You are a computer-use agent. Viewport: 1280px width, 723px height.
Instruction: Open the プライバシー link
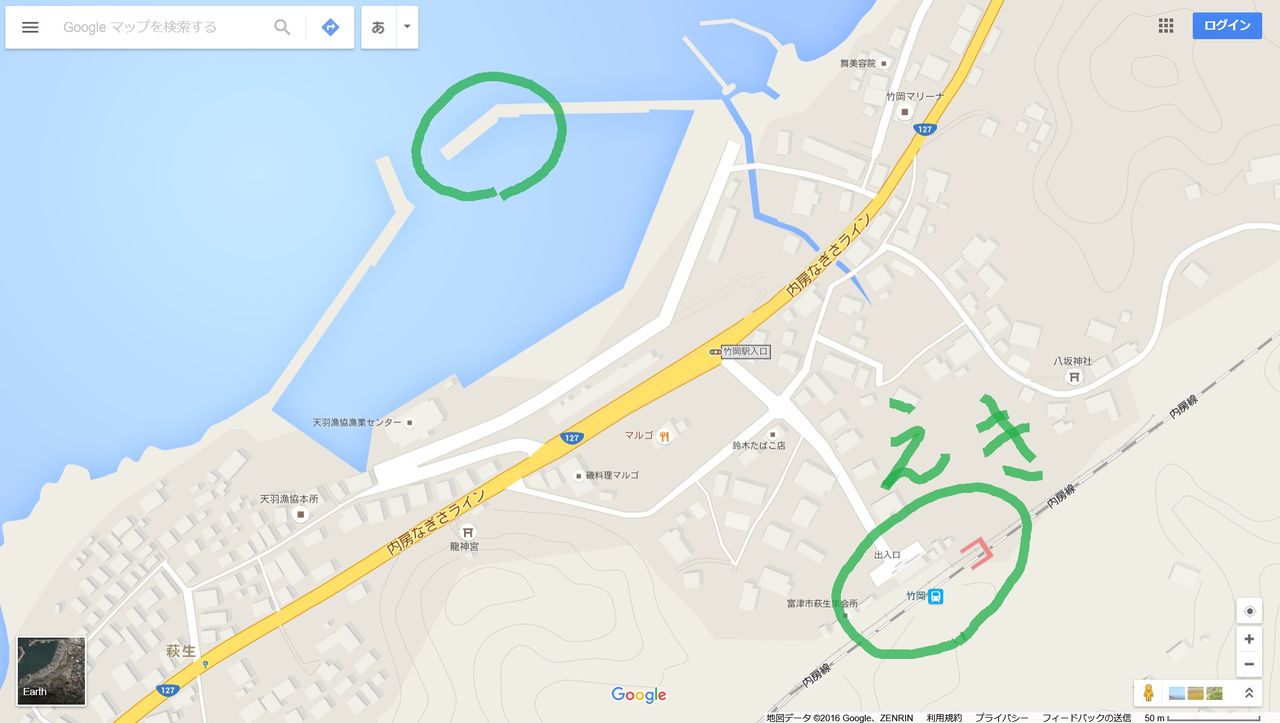click(1001, 717)
